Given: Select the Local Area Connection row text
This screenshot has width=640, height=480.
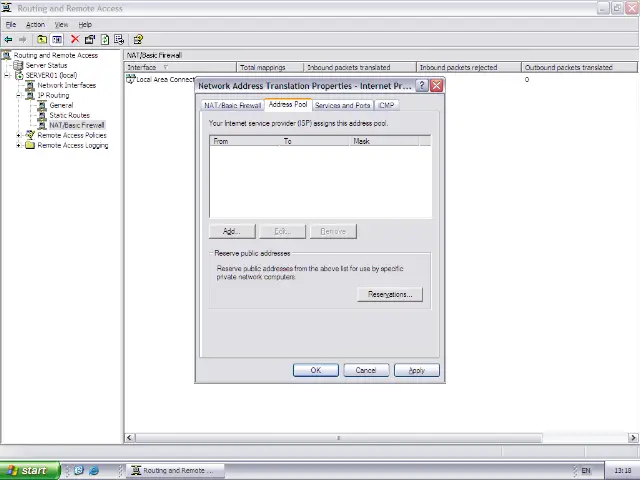Looking at the screenshot, I should tap(165, 79).
